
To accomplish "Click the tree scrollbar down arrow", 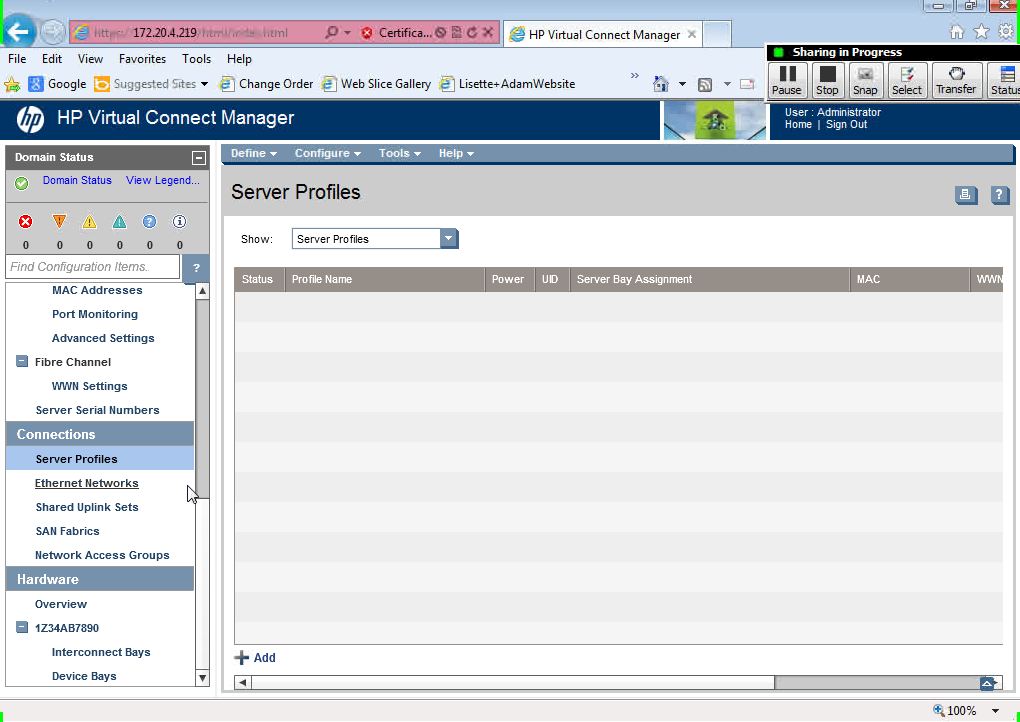I will coord(202,678).
